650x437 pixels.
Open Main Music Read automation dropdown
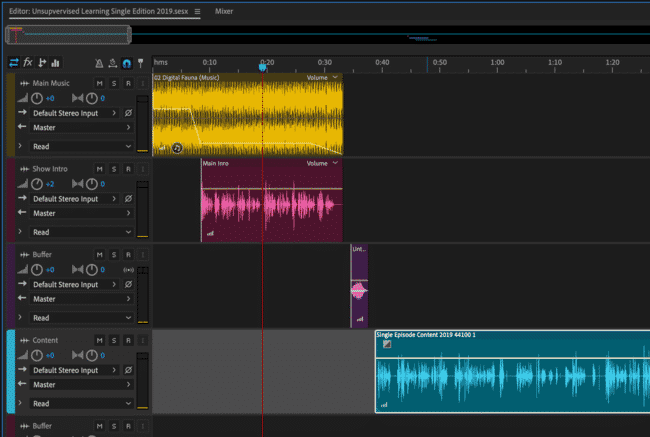(x=82, y=146)
